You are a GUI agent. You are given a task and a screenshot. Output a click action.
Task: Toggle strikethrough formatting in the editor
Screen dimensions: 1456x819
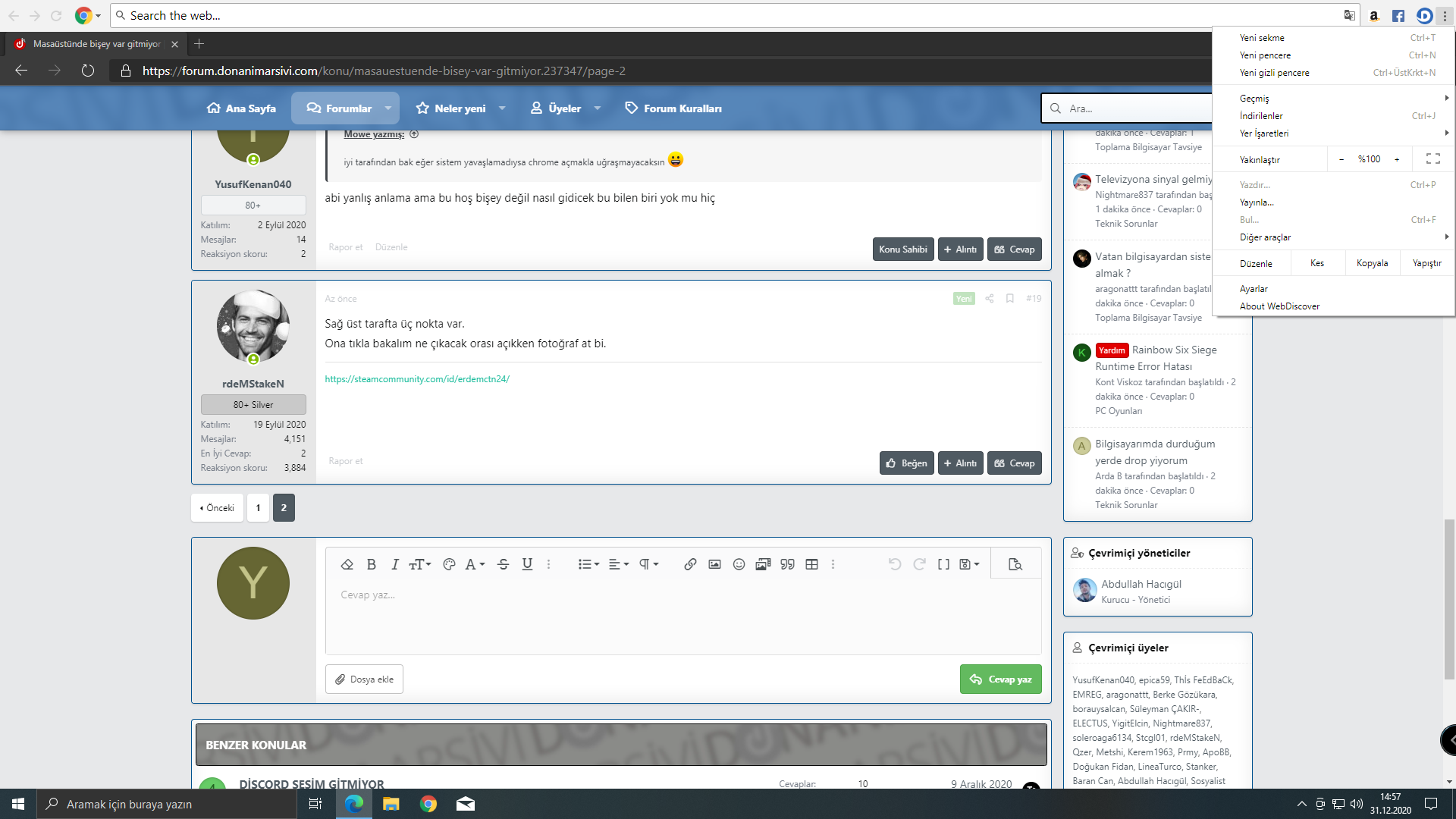click(x=503, y=564)
